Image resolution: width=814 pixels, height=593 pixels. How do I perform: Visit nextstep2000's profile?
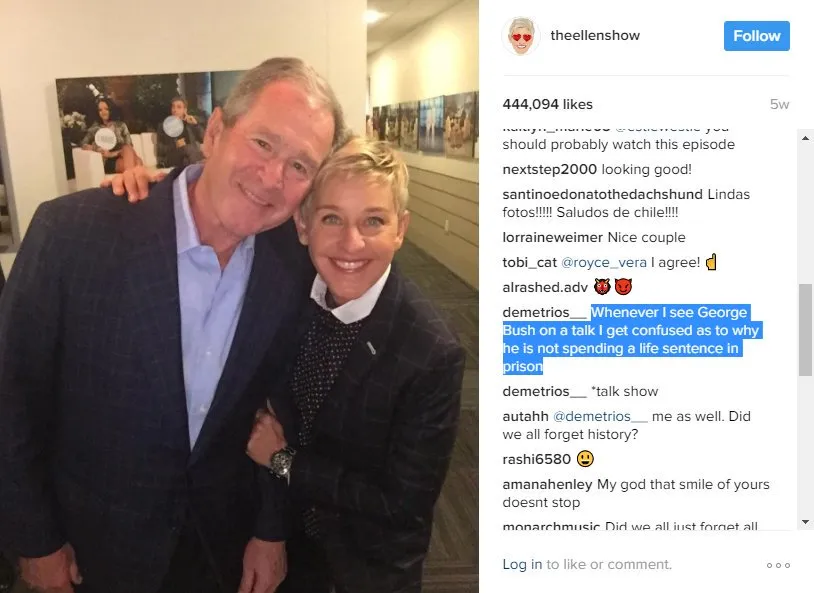pos(549,169)
